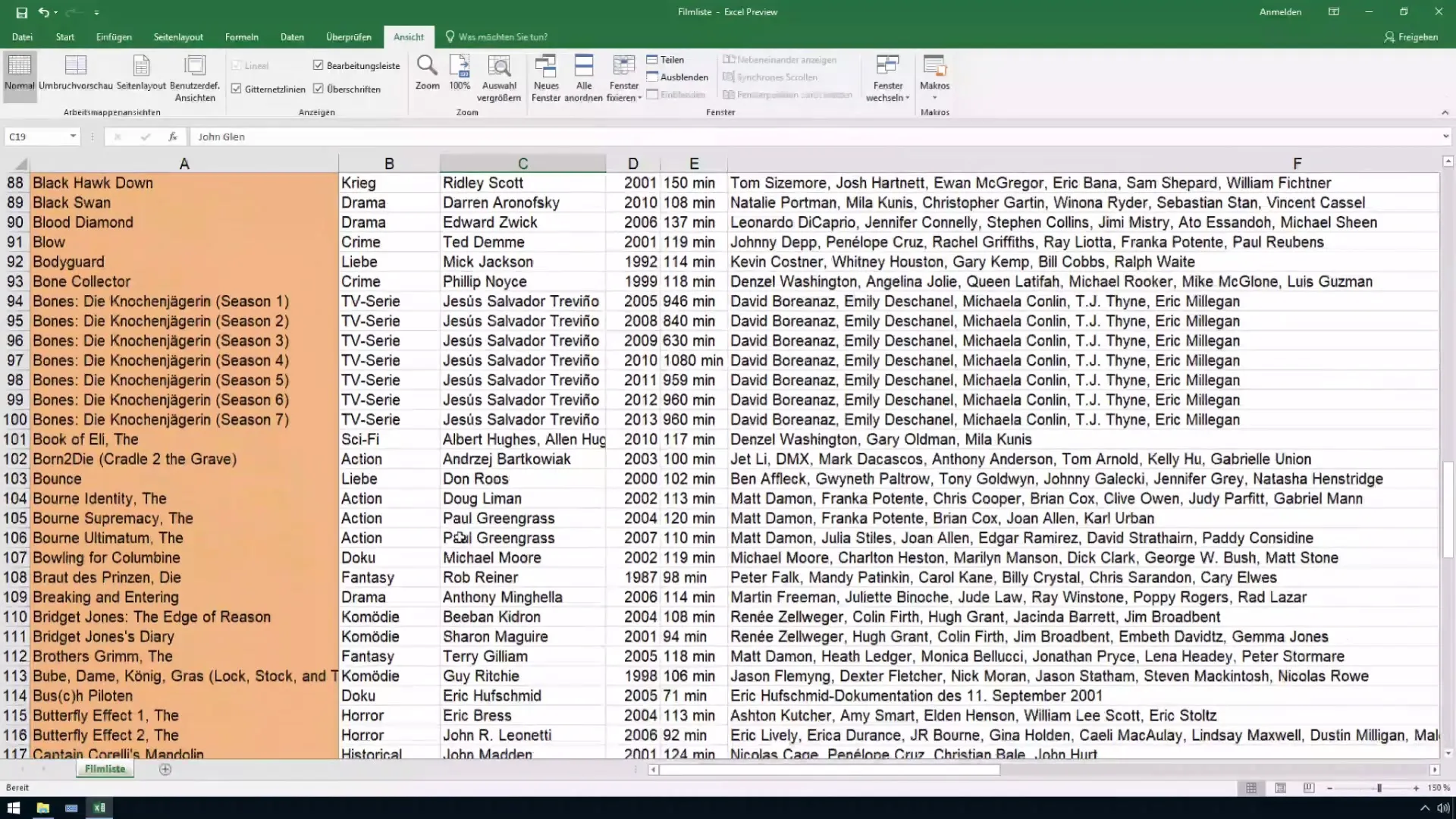
Task: Click the zoom level 150 %
Action: tap(1439, 789)
